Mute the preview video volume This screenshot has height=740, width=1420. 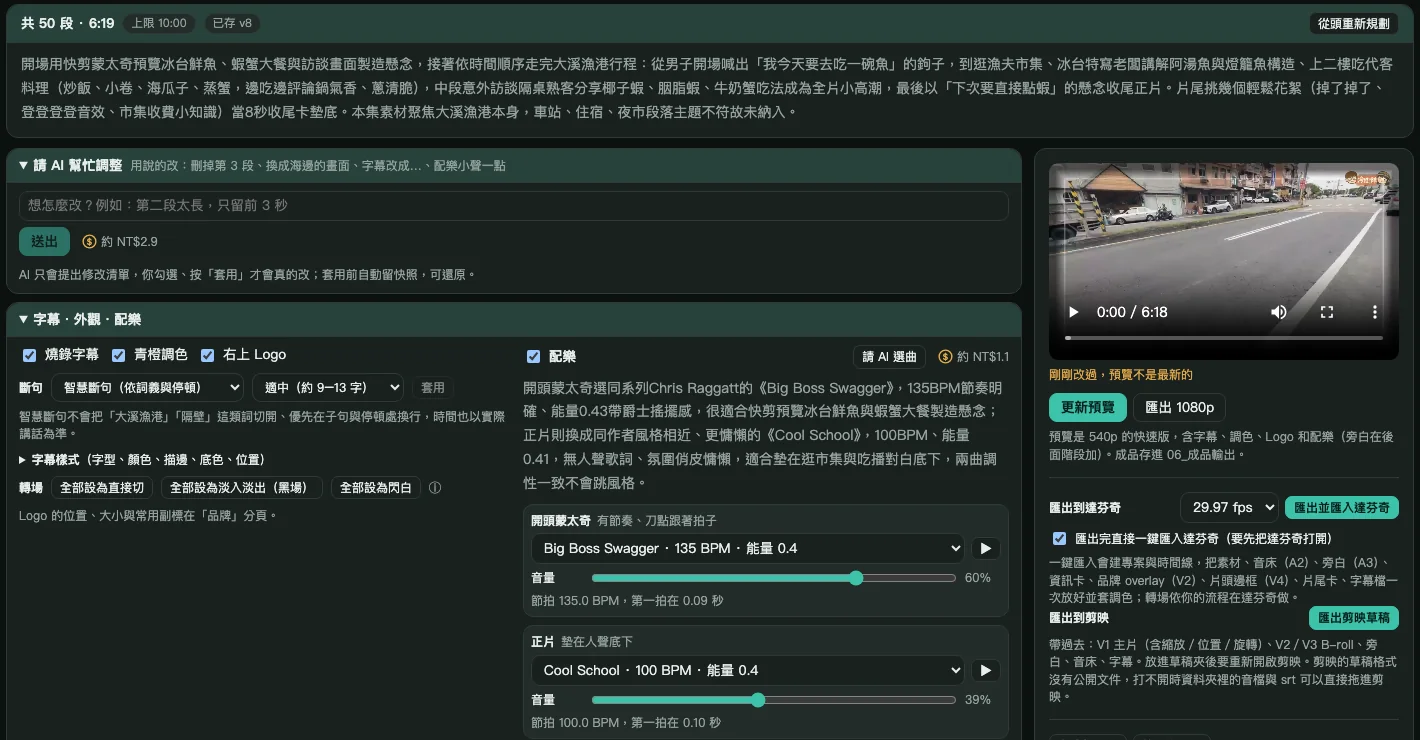tap(1279, 312)
